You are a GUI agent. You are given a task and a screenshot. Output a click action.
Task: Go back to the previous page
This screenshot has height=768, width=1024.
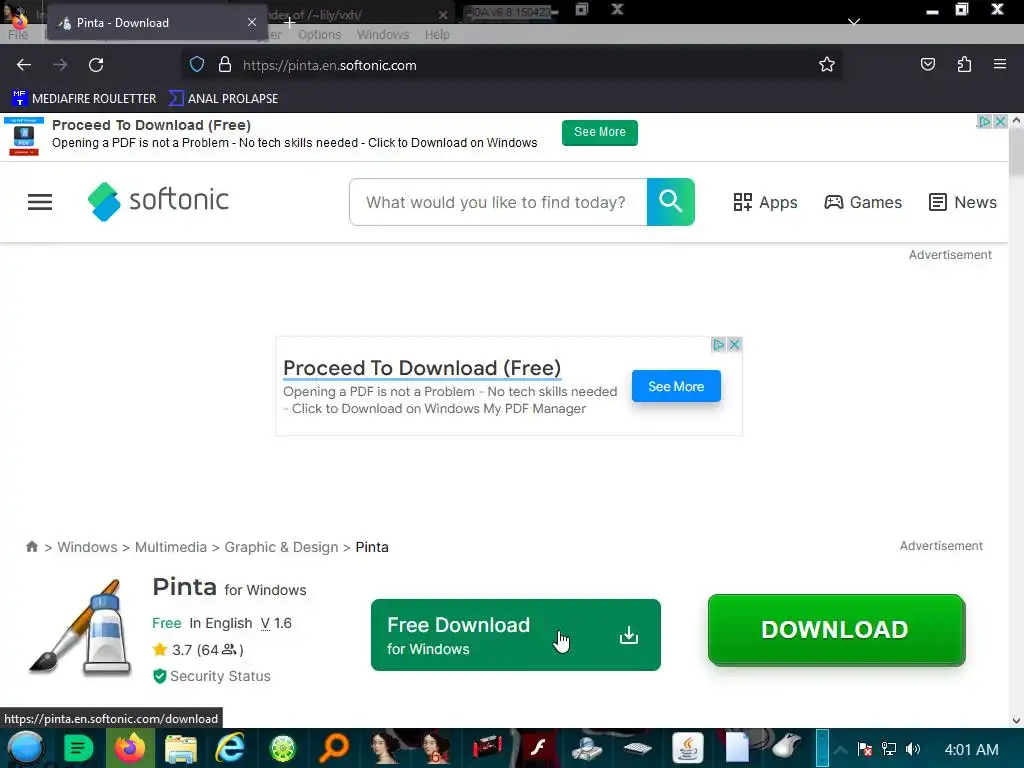coord(24,65)
